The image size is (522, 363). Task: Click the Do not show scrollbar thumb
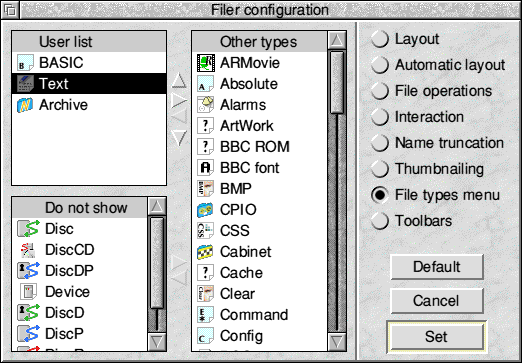pyautogui.click(x=156, y=263)
